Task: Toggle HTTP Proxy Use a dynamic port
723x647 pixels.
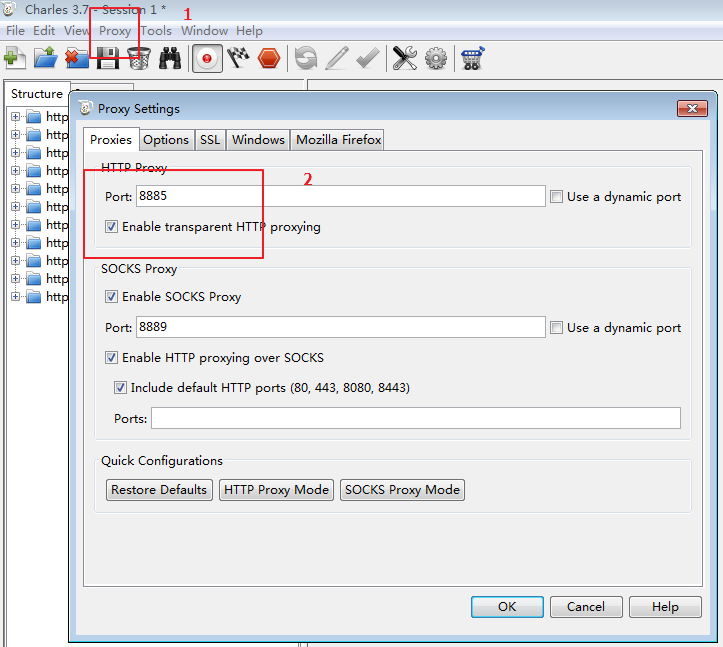Action: coord(557,197)
